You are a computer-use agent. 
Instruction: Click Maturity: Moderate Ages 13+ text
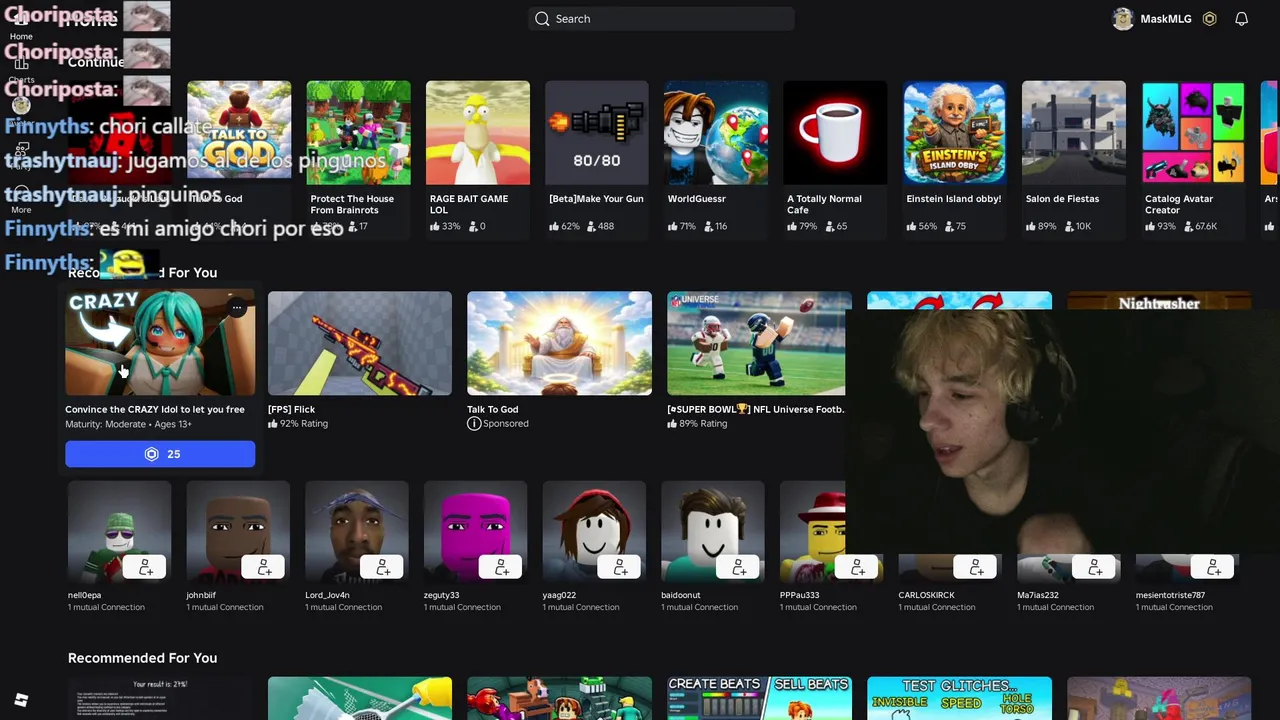coord(128,424)
